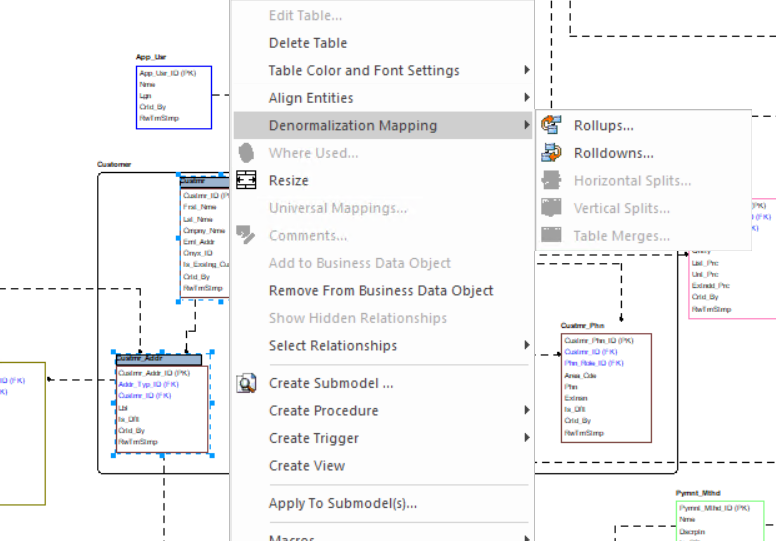This screenshot has height=541, width=776.
Task: Expand arrow beside Table Color and Font Settings
Action: pos(527,70)
